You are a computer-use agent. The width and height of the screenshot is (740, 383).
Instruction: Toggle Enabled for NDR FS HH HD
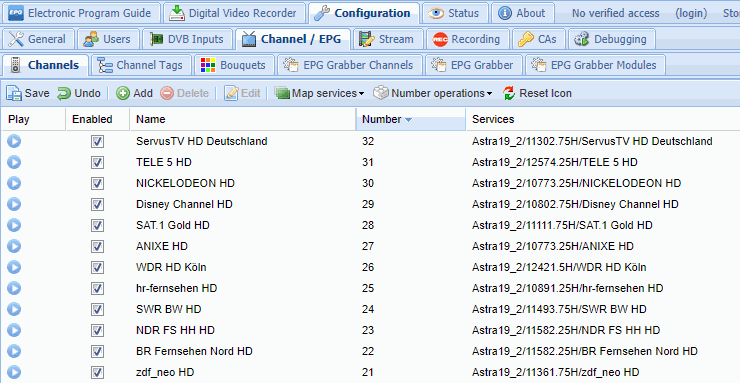(98, 330)
